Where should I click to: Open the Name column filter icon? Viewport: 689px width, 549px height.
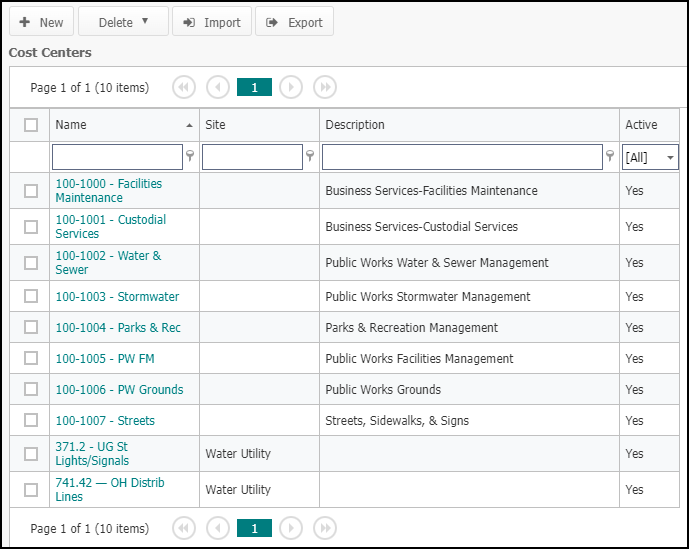(x=190, y=156)
